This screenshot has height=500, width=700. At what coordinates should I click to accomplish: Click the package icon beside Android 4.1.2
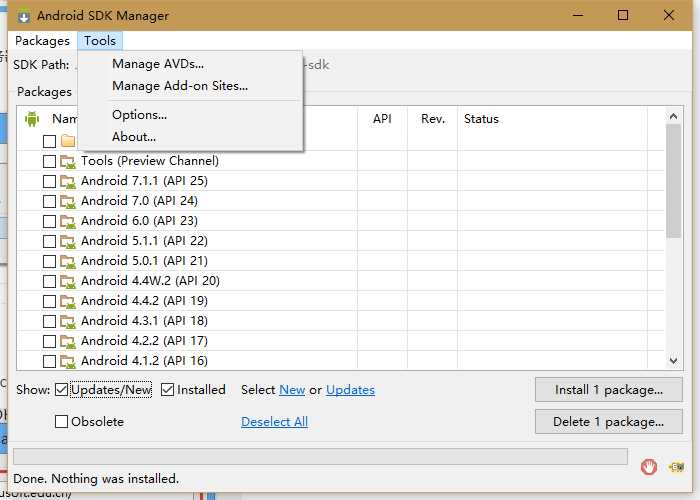(68, 362)
